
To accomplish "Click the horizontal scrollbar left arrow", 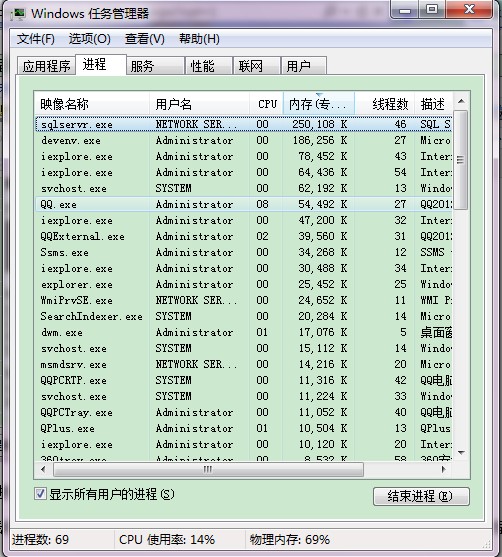I will tap(43, 469).
